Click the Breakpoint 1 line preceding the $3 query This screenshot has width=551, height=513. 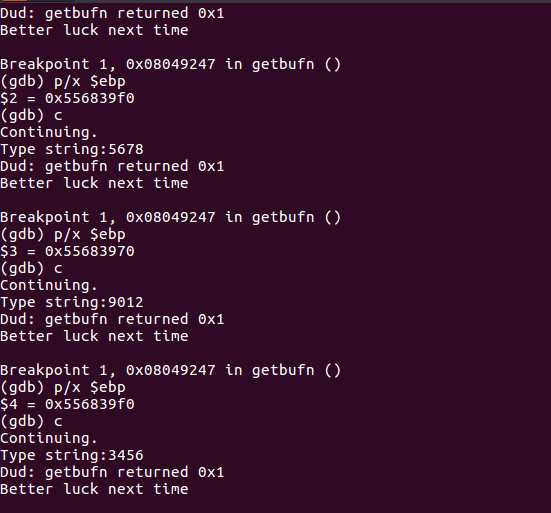click(170, 217)
